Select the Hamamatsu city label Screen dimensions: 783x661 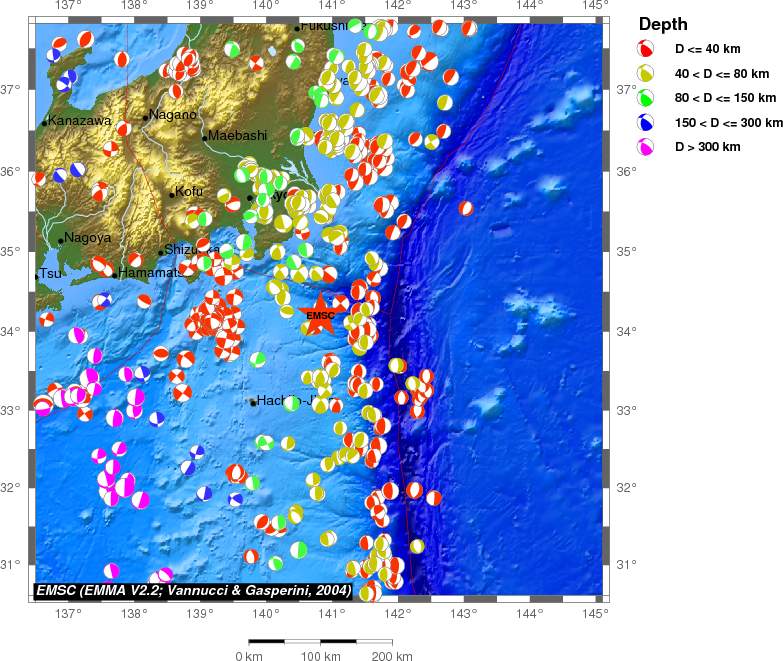point(150,273)
